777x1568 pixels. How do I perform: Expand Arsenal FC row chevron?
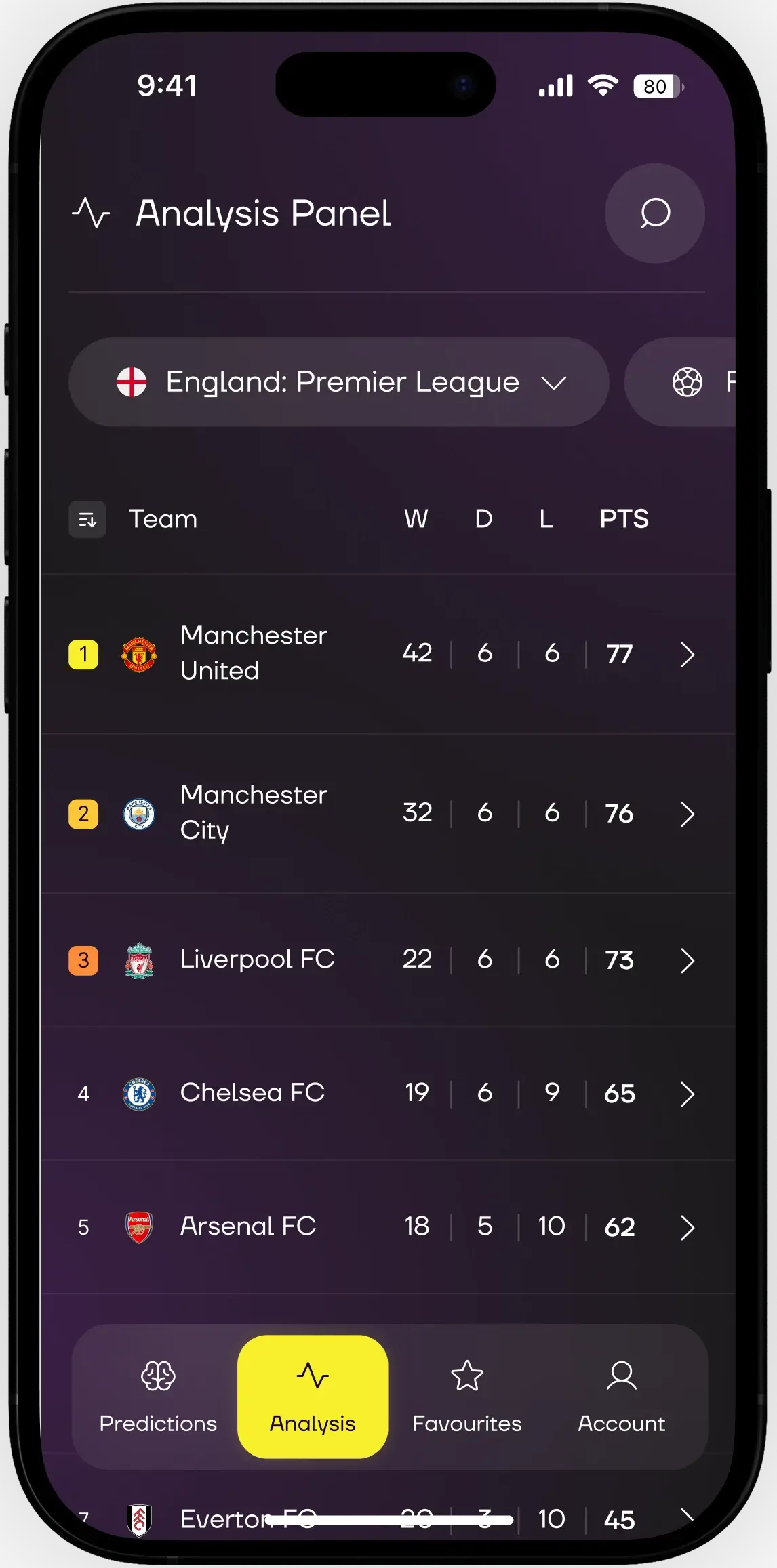tap(687, 1227)
